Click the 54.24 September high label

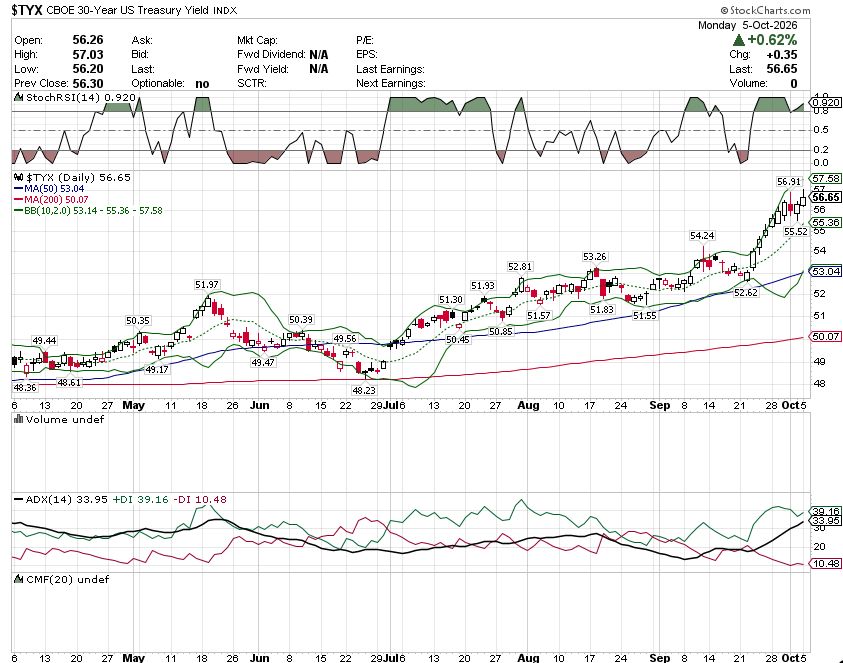click(702, 236)
